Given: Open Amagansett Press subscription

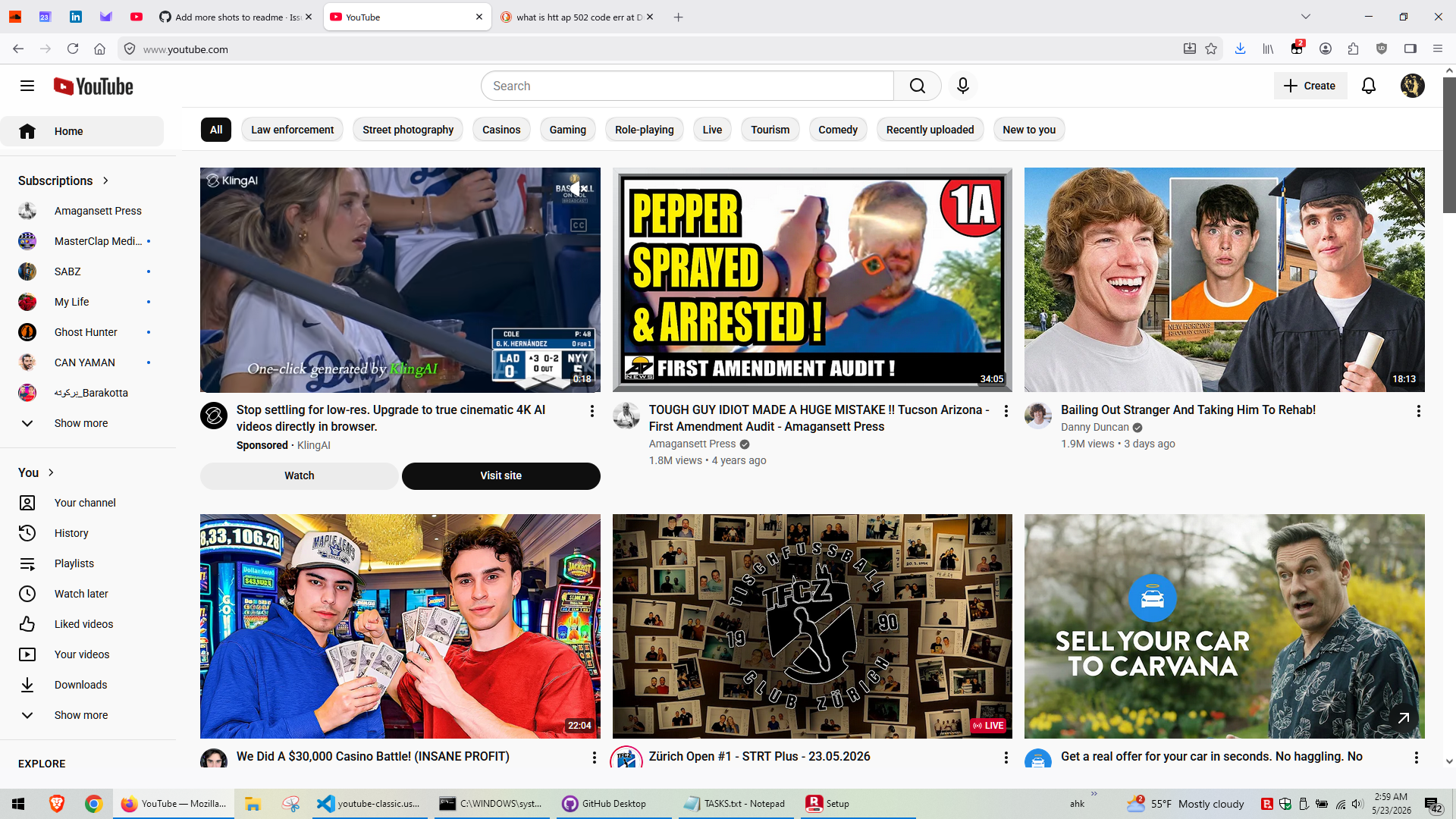Looking at the screenshot, I should pos(82,211).
